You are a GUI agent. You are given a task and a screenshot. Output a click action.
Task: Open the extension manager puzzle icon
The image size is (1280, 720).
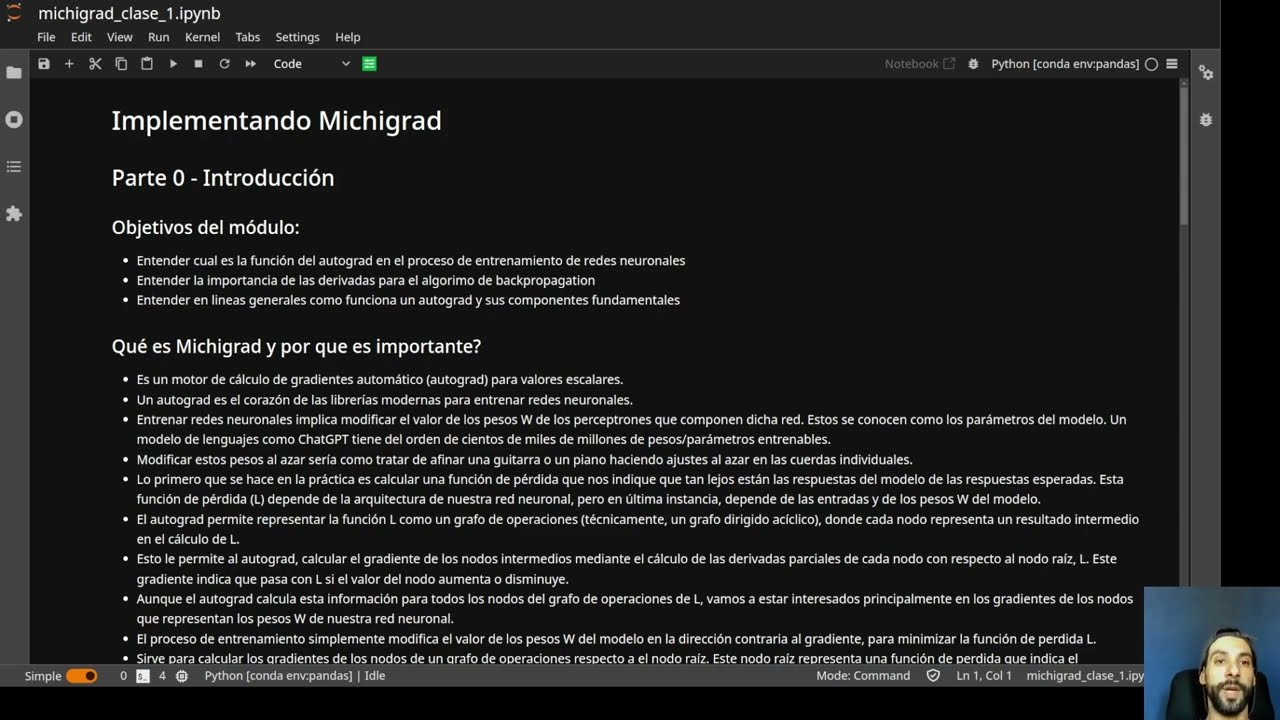click(x=14, y=213)
